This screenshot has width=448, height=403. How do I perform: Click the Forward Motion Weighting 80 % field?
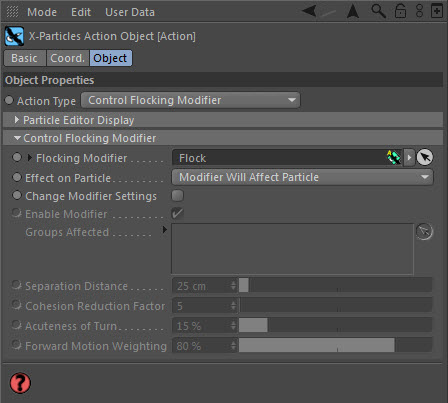click(201, 346)
